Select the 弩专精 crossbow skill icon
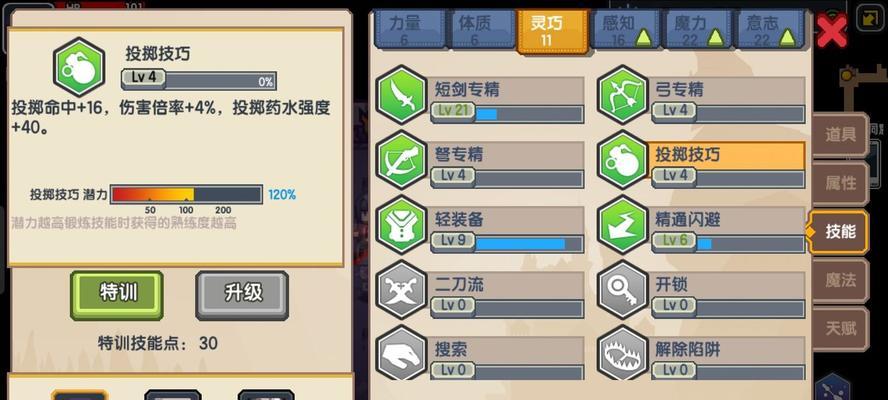The image size is (888, 400). coord(401,160)
